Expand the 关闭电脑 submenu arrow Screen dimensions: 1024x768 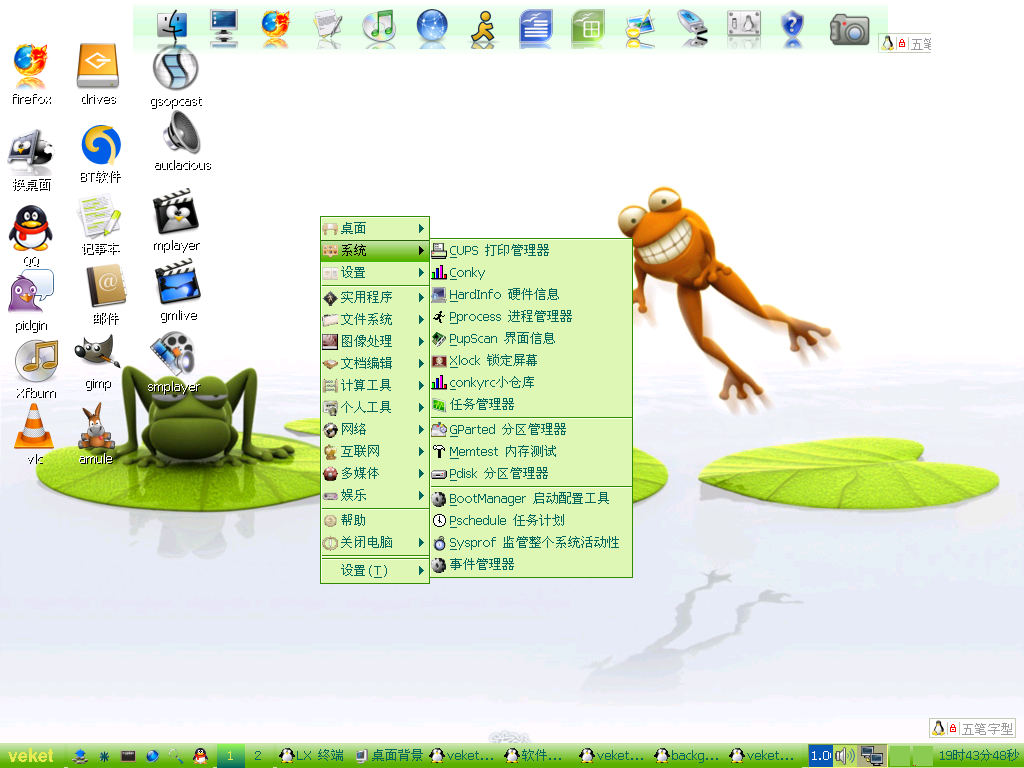[x=421, y=543]
